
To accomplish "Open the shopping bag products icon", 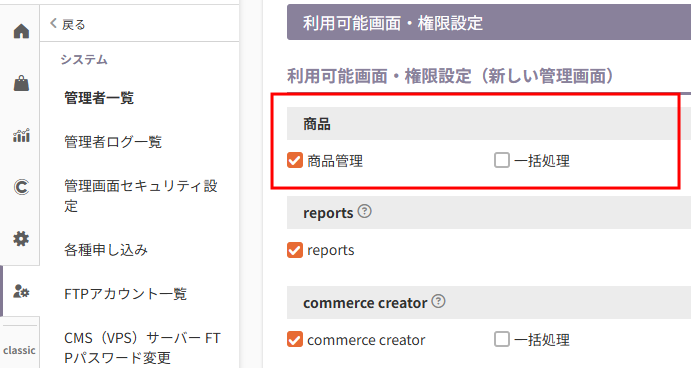I will coord(21,83).
